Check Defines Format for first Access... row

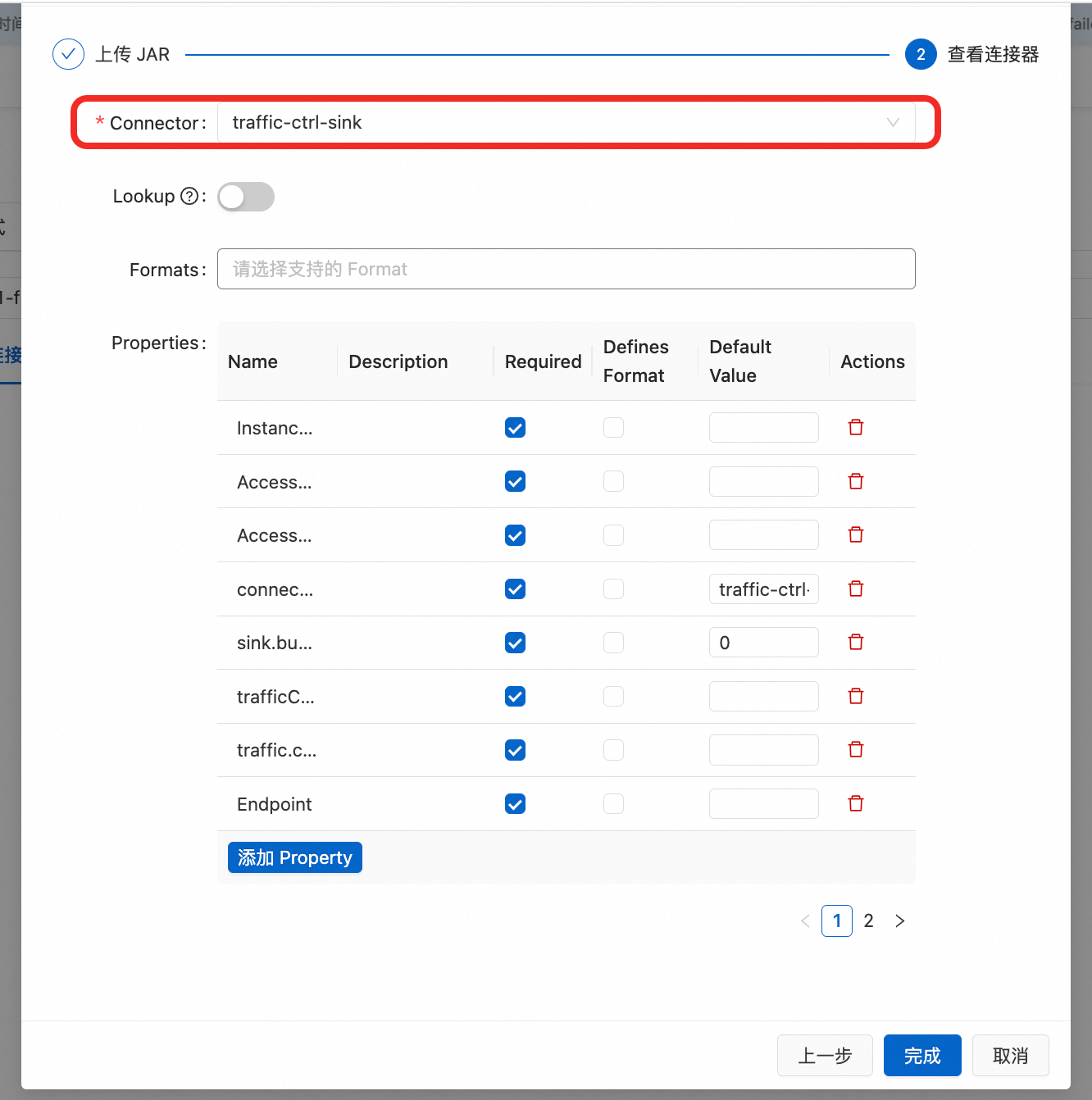[x=613, y=481]
